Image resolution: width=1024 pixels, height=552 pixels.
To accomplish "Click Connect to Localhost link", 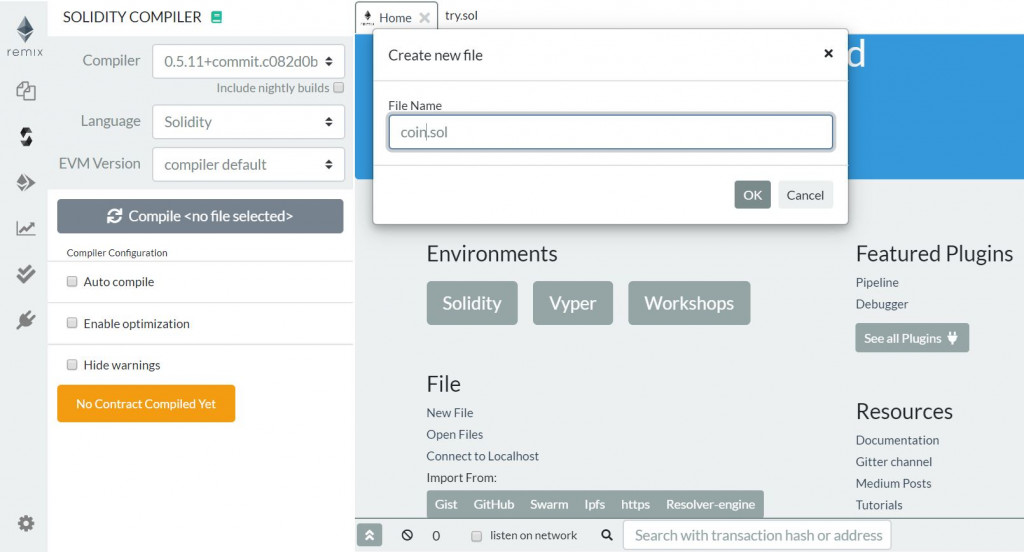I will [483, 456].
